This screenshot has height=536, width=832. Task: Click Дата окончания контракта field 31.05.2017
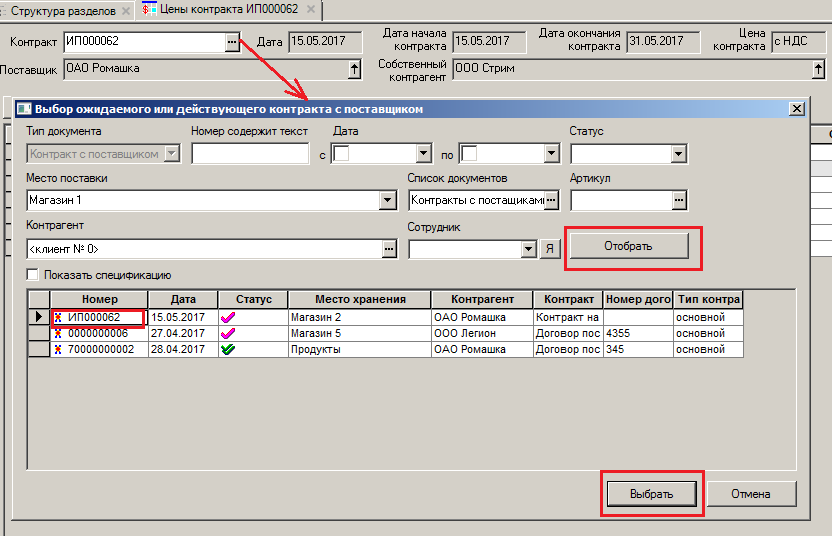(663, 42)
